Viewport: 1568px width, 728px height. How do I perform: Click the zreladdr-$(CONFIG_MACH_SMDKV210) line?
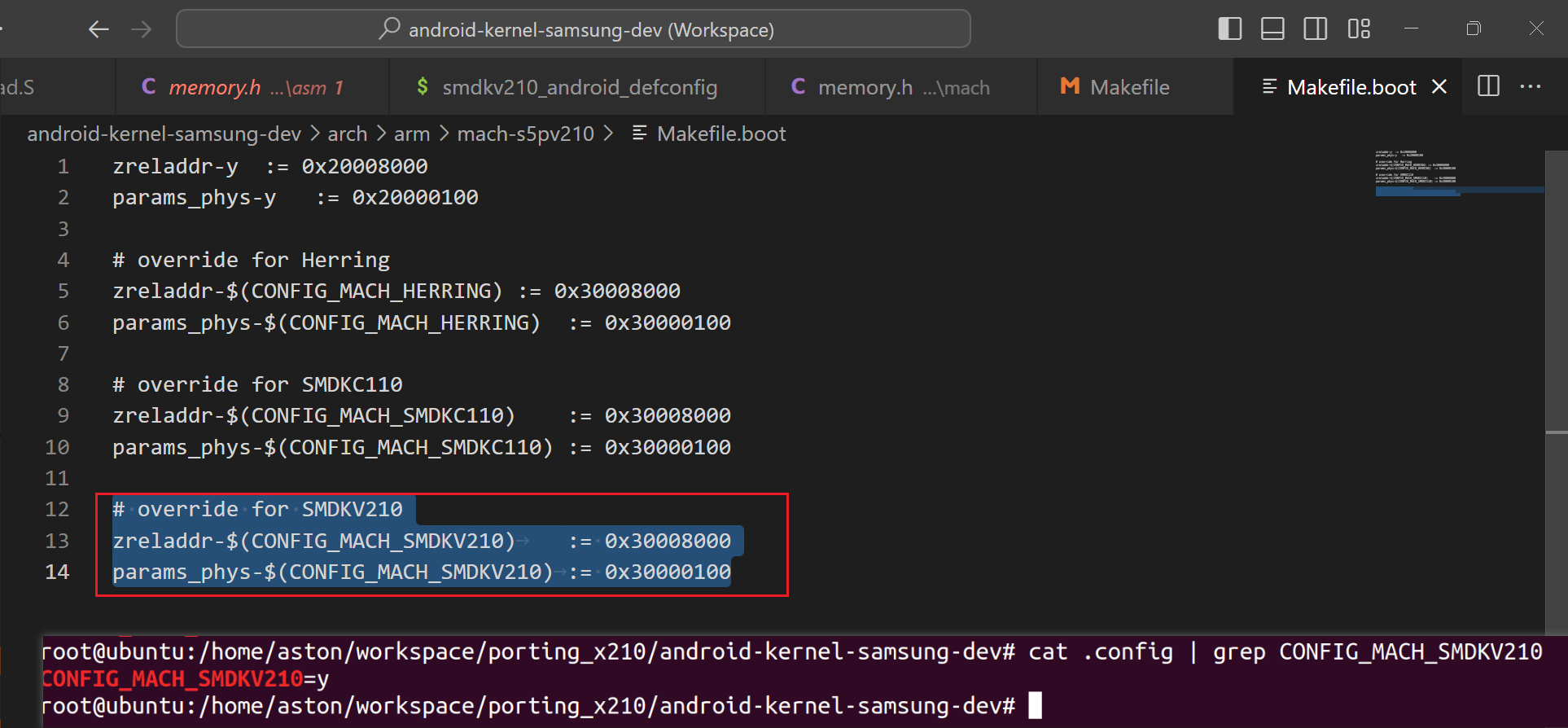[x=422, y=541]
